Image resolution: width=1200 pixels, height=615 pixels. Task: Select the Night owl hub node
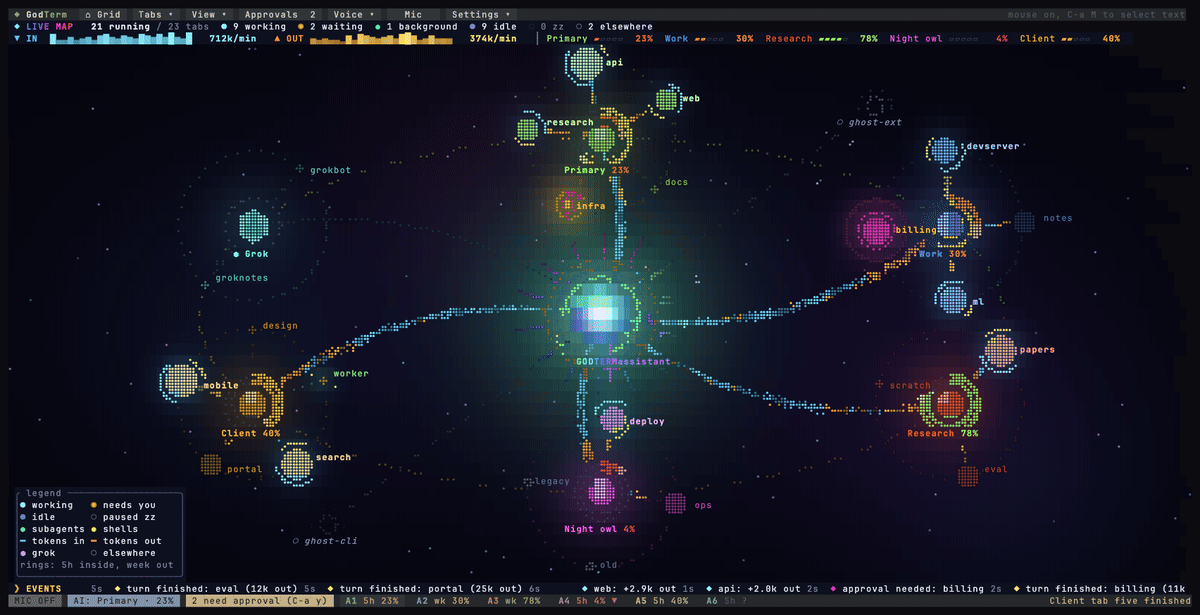pyautogui.click(x=601, y=491)
